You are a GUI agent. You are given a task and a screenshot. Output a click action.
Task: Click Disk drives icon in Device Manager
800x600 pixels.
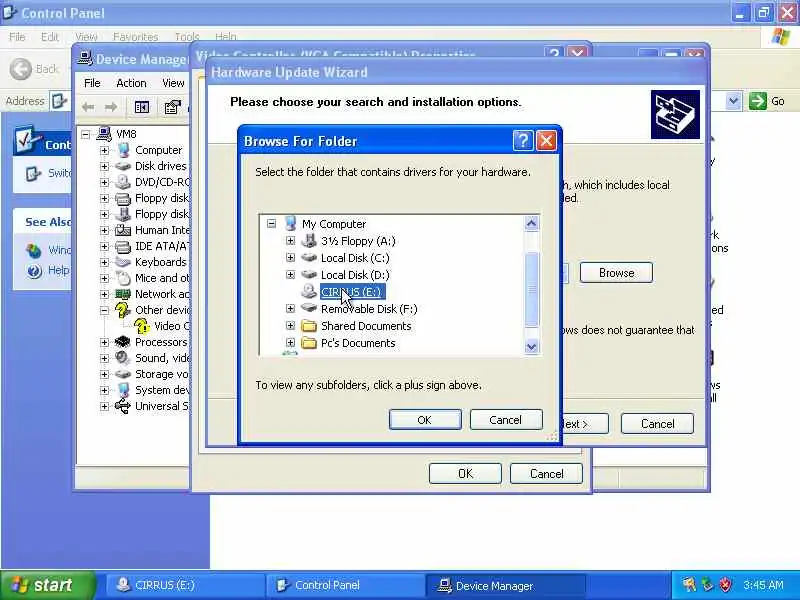click(123, 166)
